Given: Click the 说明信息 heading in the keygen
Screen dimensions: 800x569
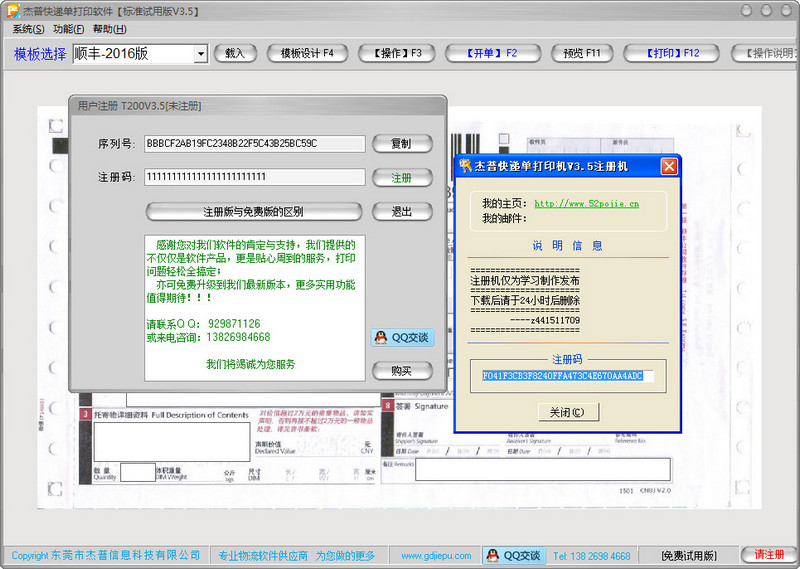Looking at the screenshot, I should [567, 245].
